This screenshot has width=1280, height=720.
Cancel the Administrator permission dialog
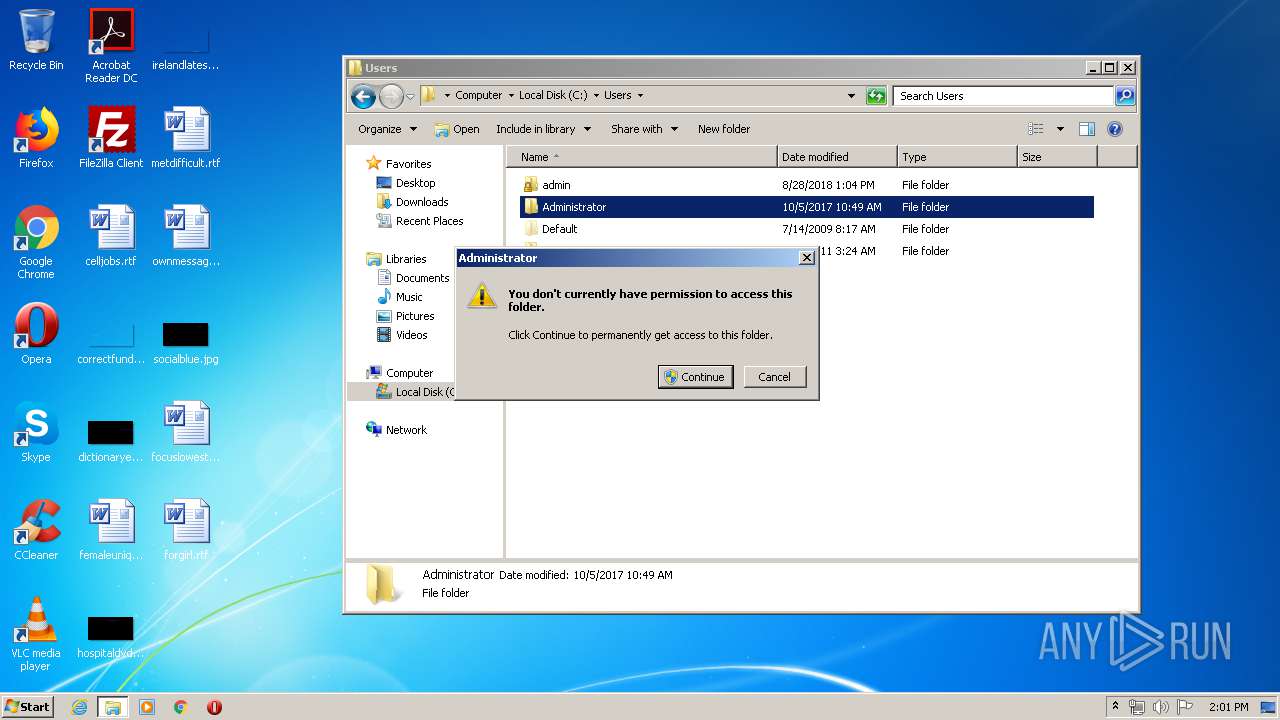coord(775,377)
